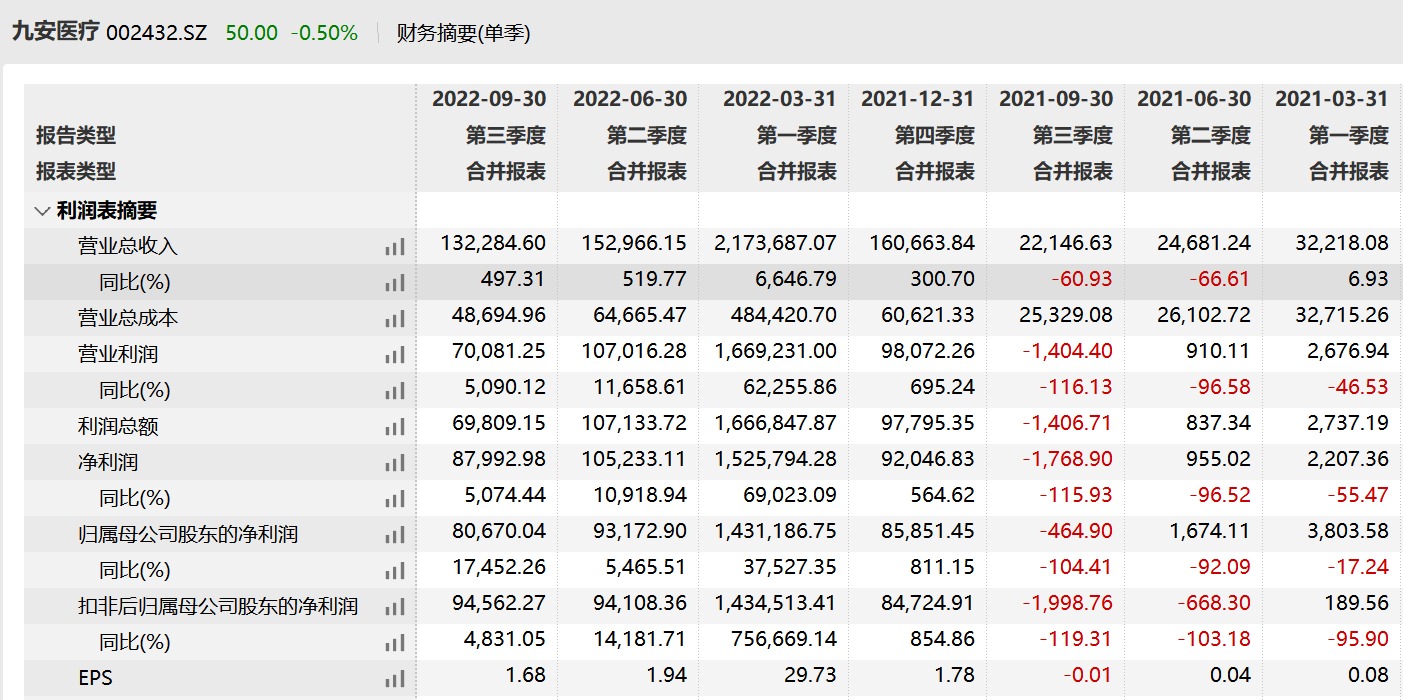Click the 九安医疗 stock name
The image size is (1403, 700).
(55, 32)
